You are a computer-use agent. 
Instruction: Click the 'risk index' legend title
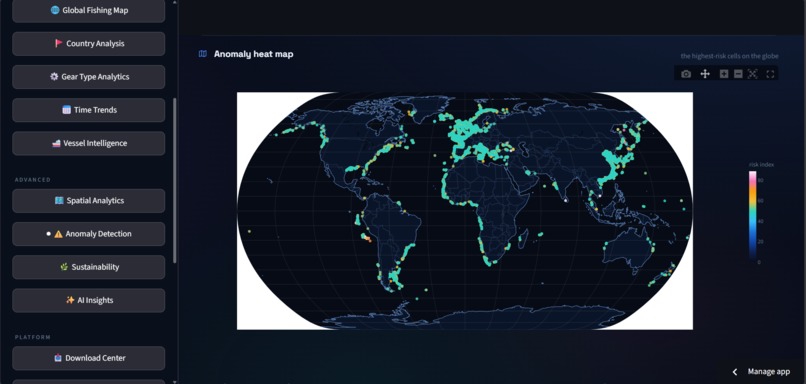point(761,164)
